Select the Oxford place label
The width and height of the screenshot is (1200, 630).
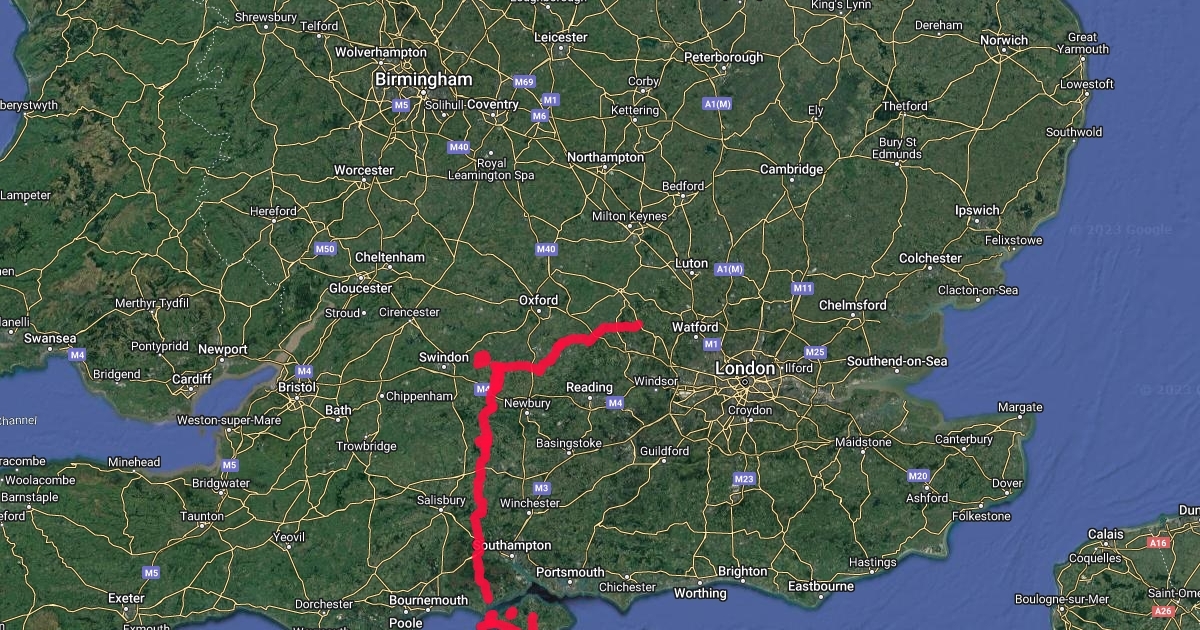tap(538, 300)
